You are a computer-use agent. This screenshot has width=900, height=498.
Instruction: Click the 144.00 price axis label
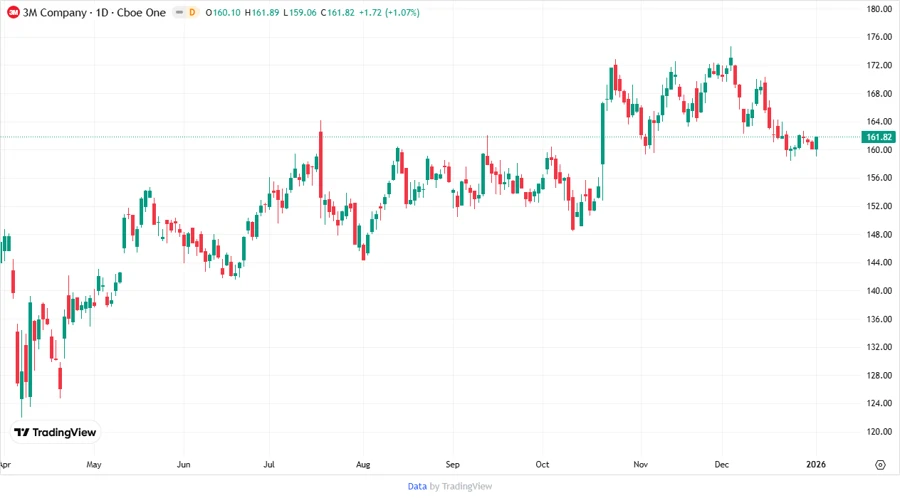(879, 262)
